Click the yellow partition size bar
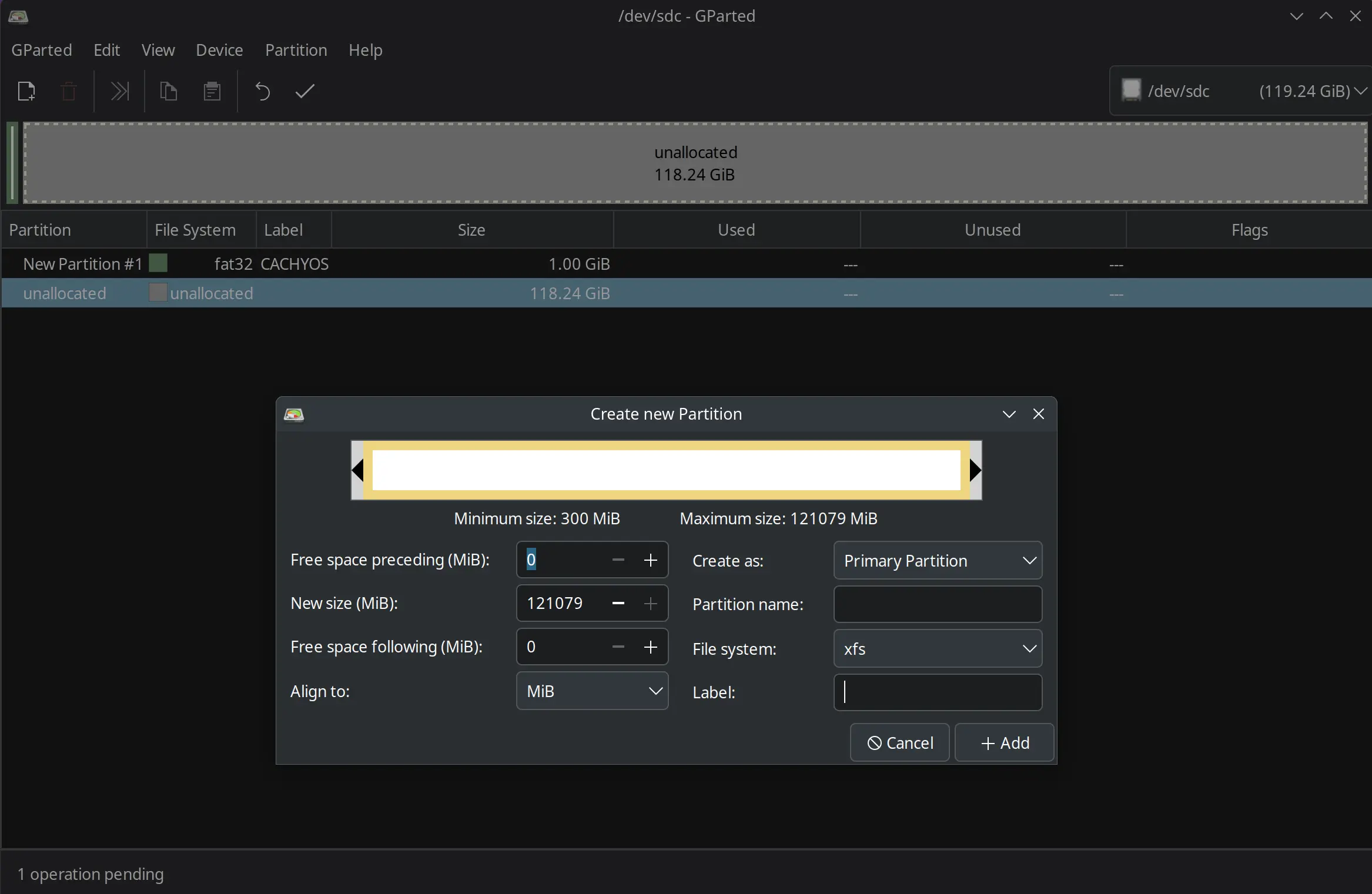 pos(667,470)
